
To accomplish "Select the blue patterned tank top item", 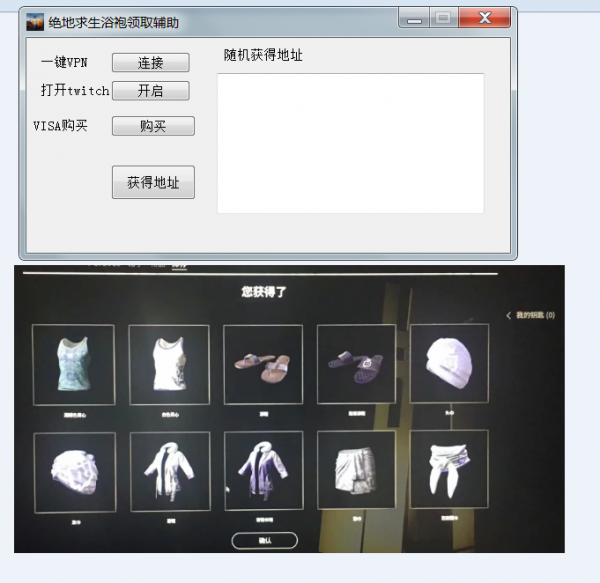I will [x=74, y=365].
